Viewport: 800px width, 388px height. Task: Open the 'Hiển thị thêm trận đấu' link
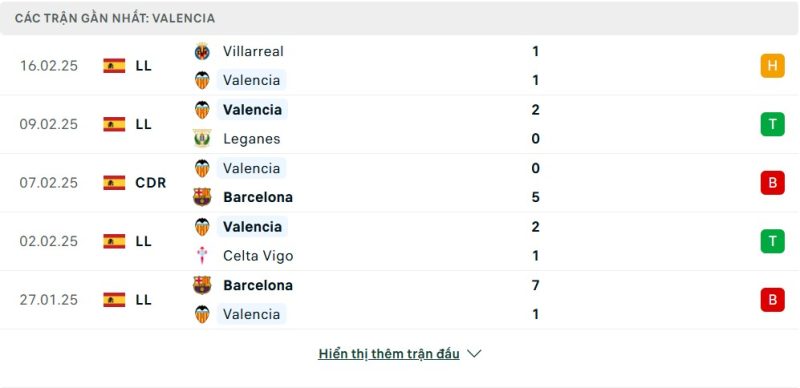point(389,354)
